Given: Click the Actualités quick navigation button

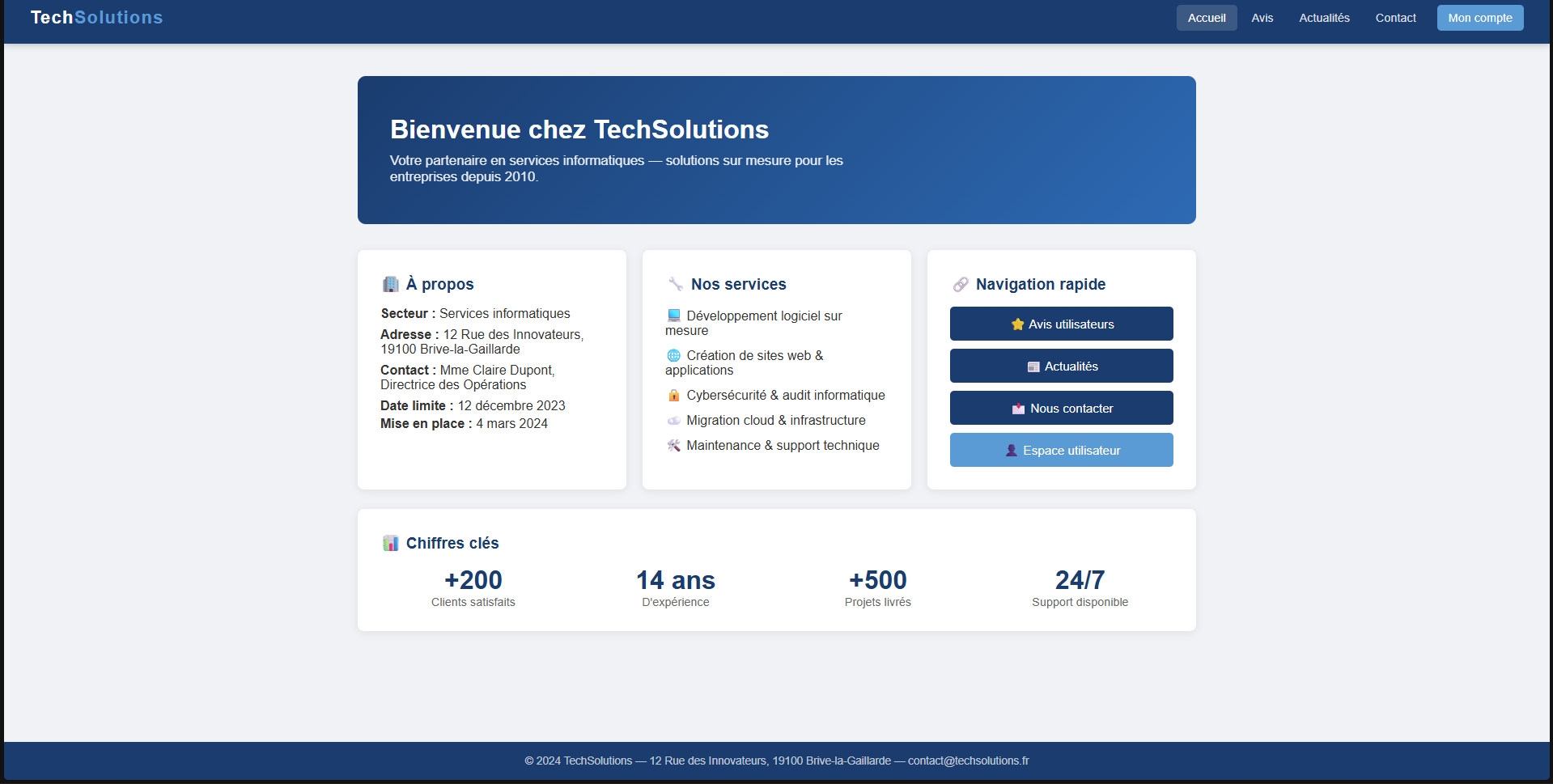Looking at the screenshot, I should [1061, 366].
